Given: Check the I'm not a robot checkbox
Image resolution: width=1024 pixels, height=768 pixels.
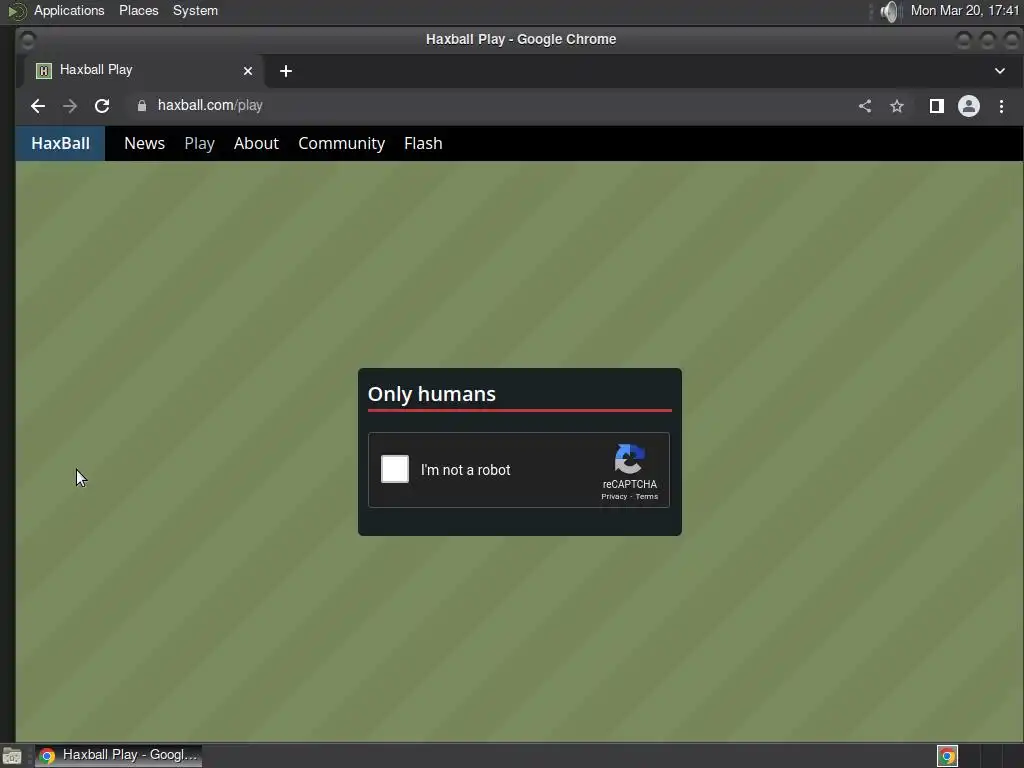Looking at the screenshot, I should point(395,469).
